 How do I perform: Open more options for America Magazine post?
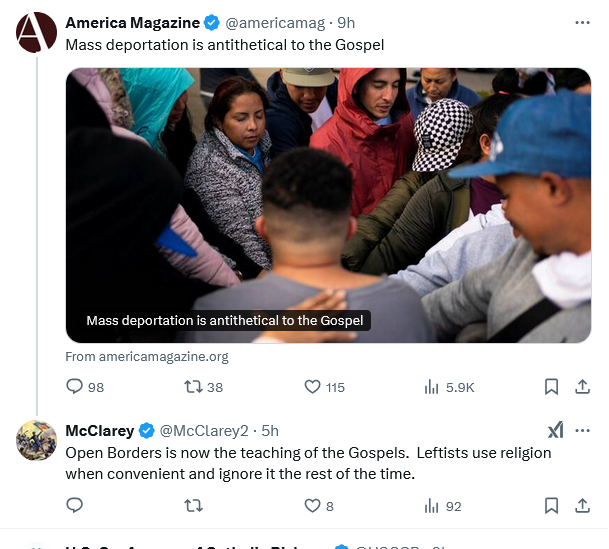(583, 23)
